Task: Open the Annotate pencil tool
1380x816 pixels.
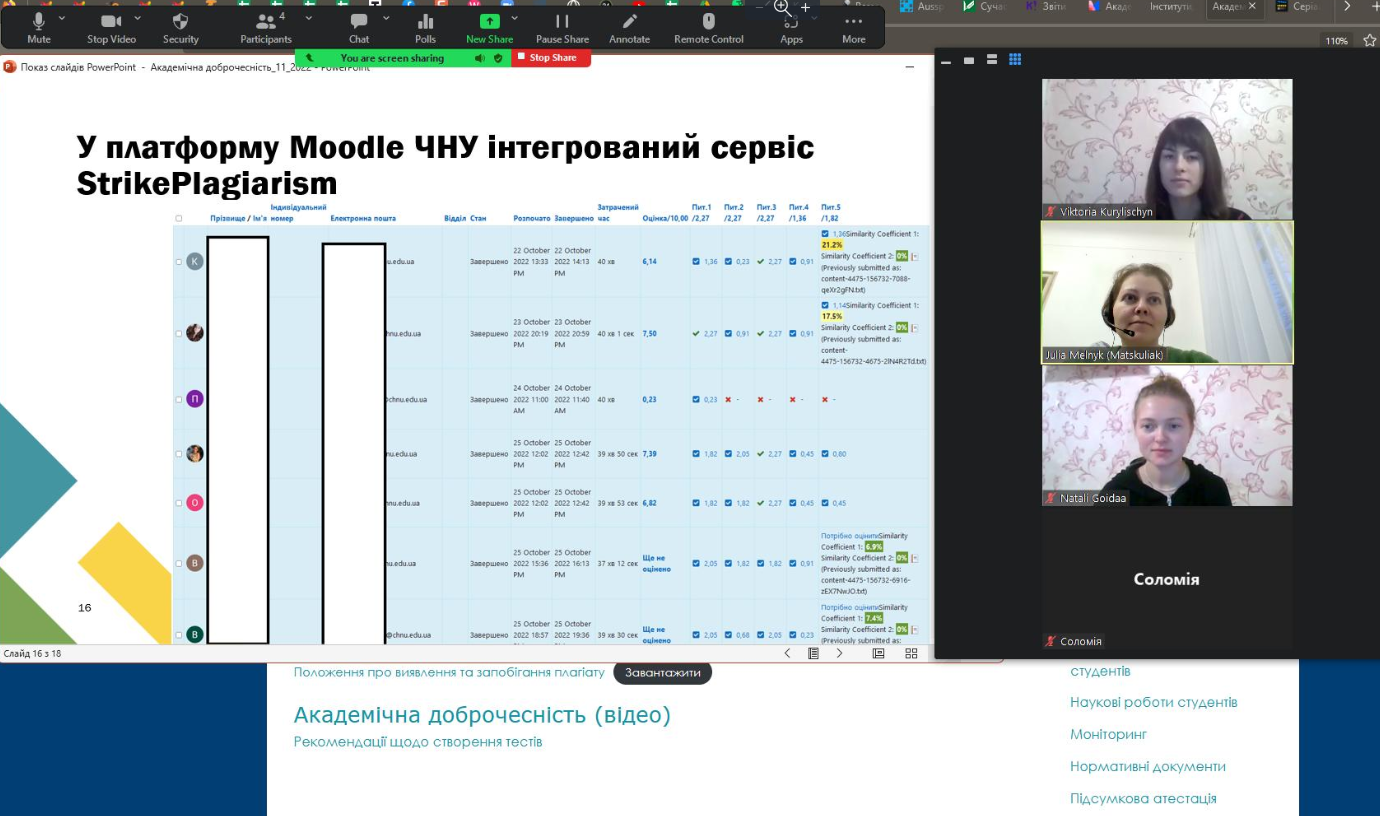Action: pos(629,28)
